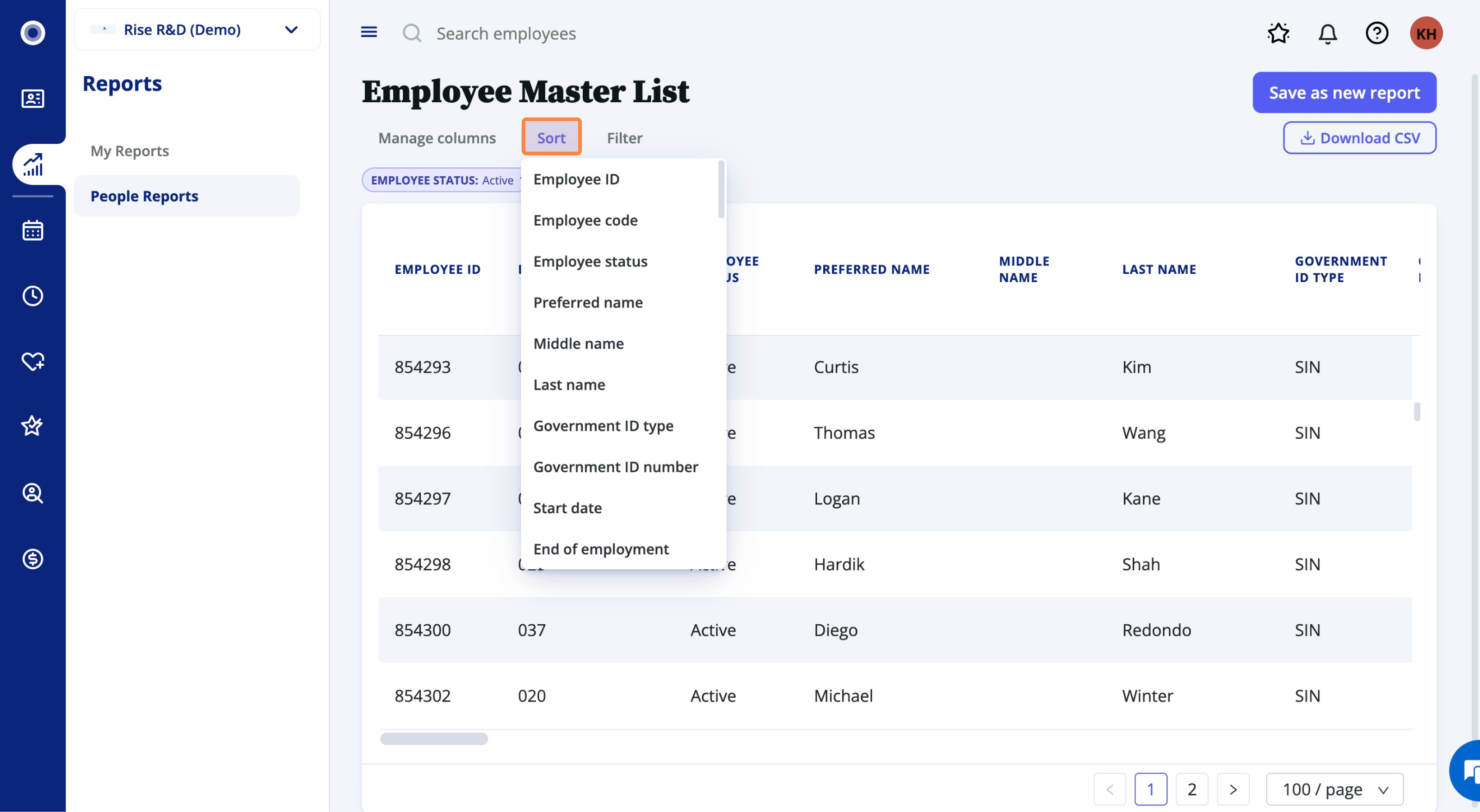The image size is (1480, 812).
Task: Open the time tracking clock icon
Action: point(33,296)
